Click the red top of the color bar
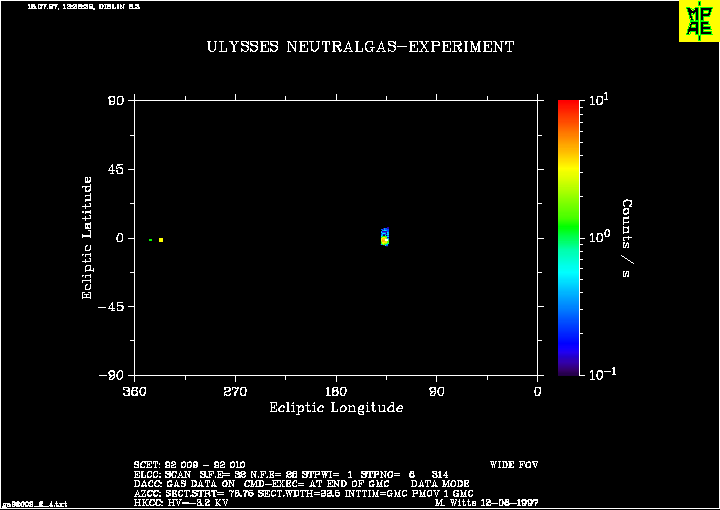Screen dimensions: 720x510 (x=568, y=108)
